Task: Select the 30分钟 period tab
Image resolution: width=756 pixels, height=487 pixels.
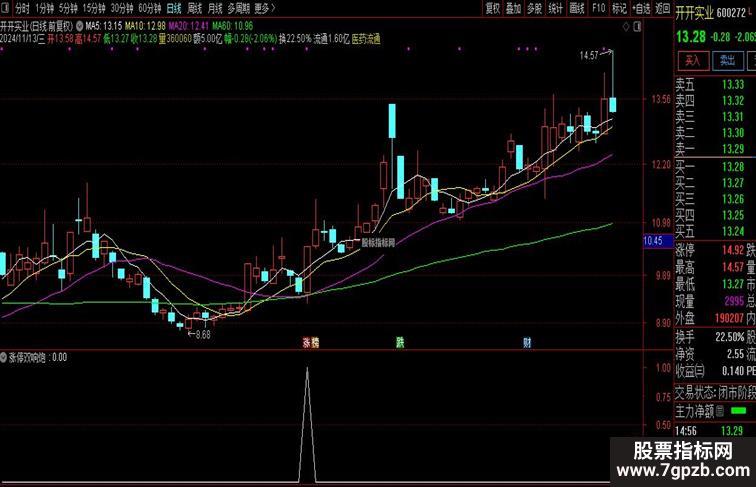Action: 122,8
